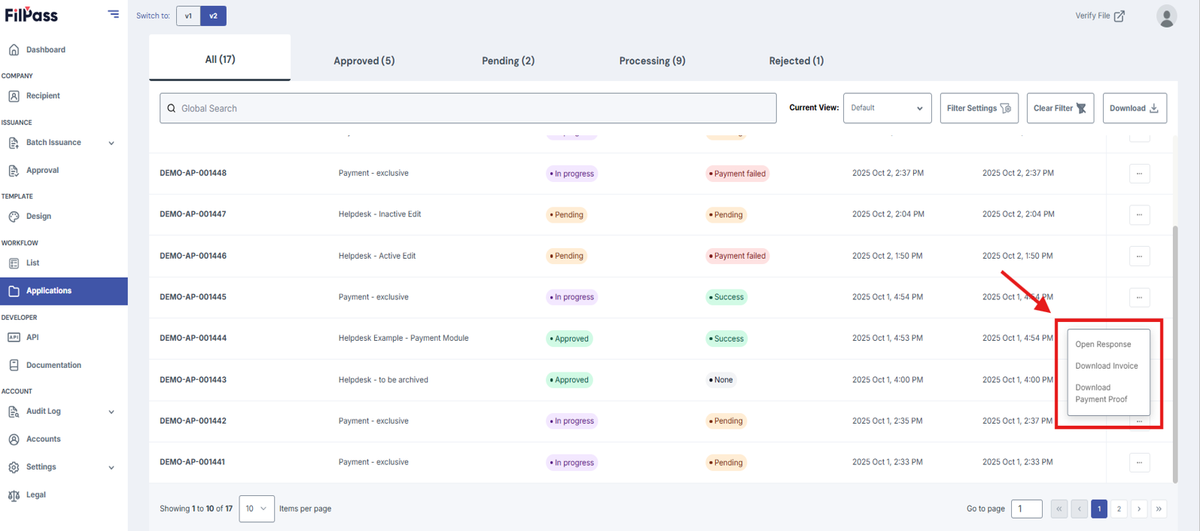Click the Pending status badge for DEMO-AP-001447

tap(566, 214)
